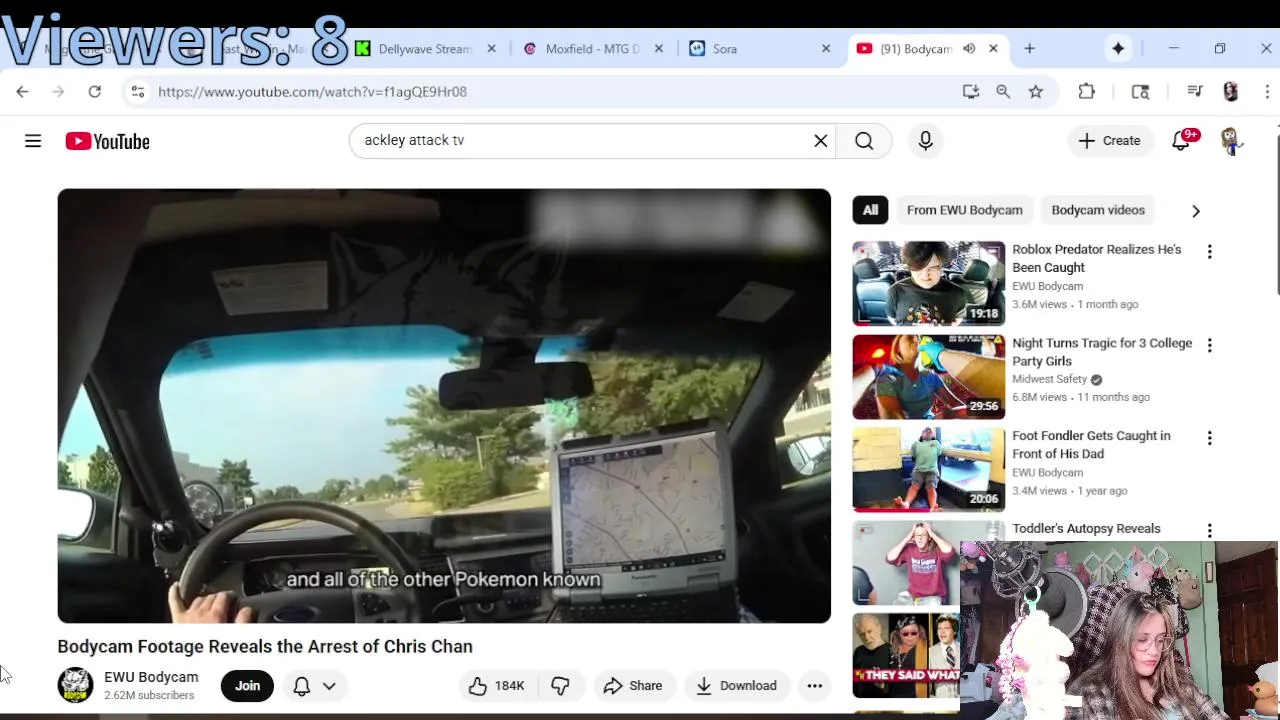View site information icon in address bar
Viewport: 1280px width, 720px height.
pos(138,92)
